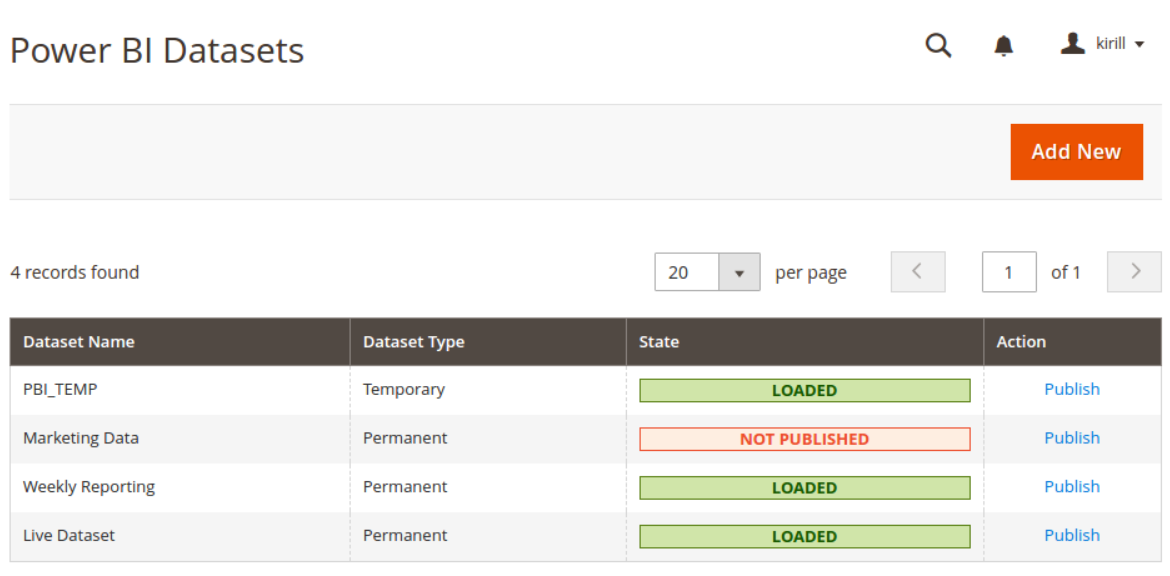Sort by Dataset Name column header
This screenshot has width=1170, height=576.
pos(79,342)
